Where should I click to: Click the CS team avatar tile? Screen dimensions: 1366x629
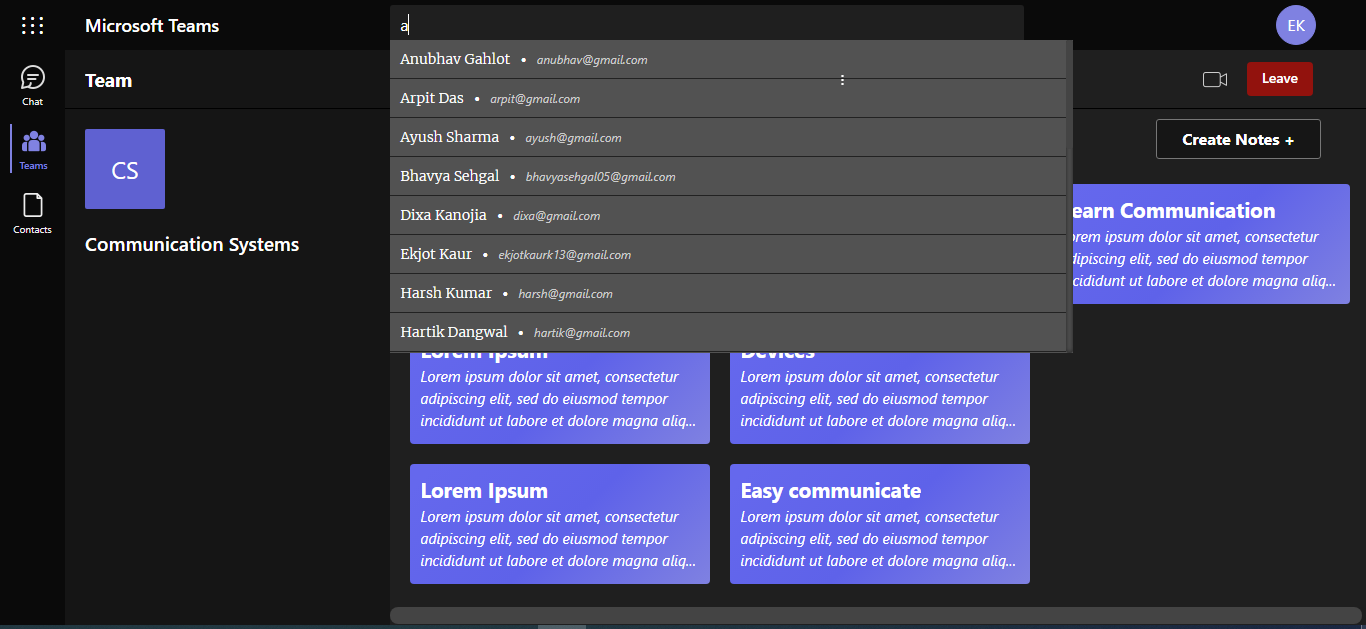(125, 169)
